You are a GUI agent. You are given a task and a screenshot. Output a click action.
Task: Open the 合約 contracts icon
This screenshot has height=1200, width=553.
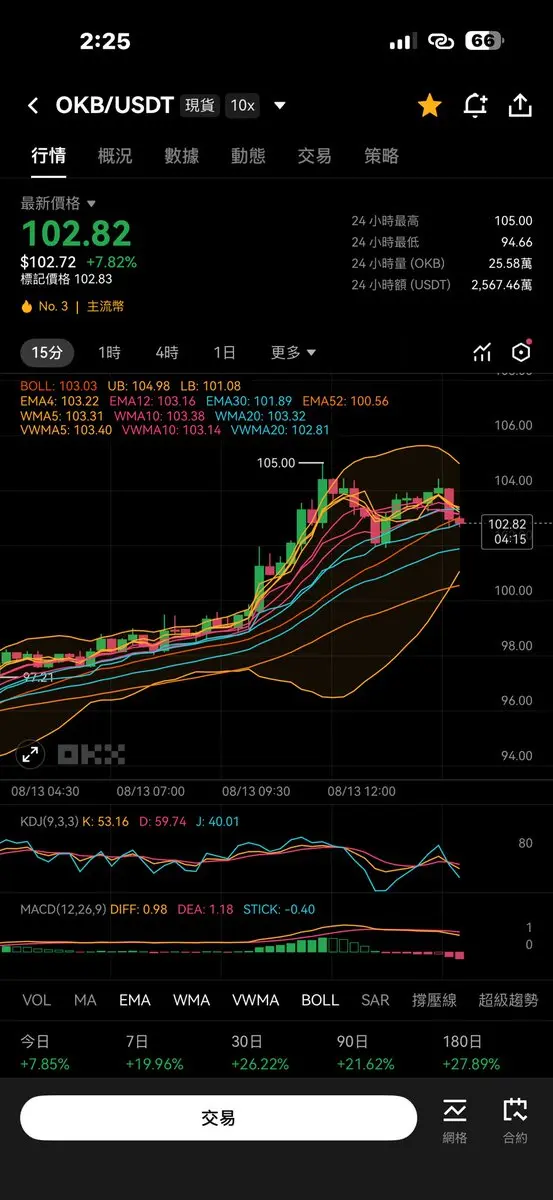[515, 1120]
